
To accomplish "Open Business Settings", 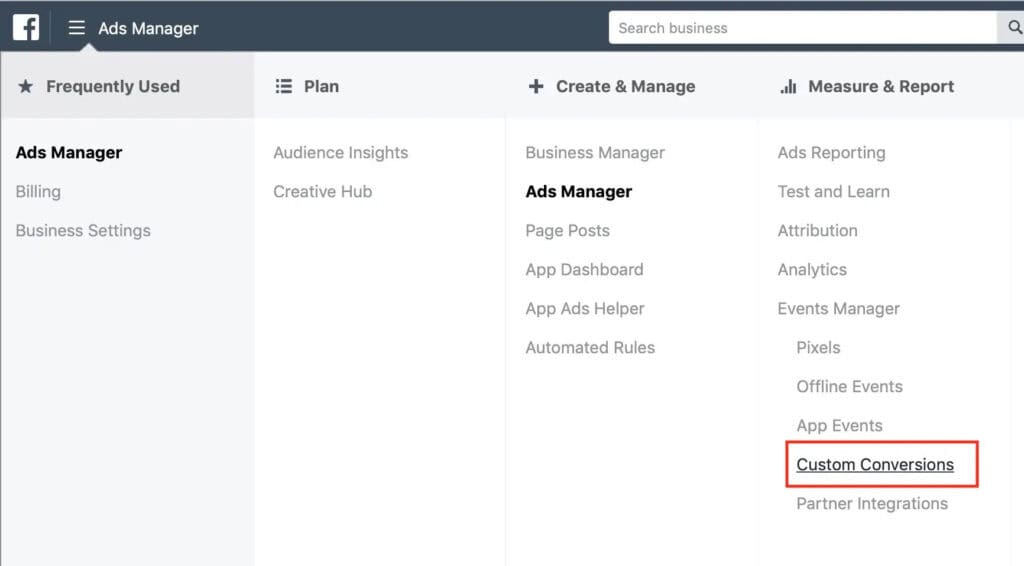I will pos(83,231).
